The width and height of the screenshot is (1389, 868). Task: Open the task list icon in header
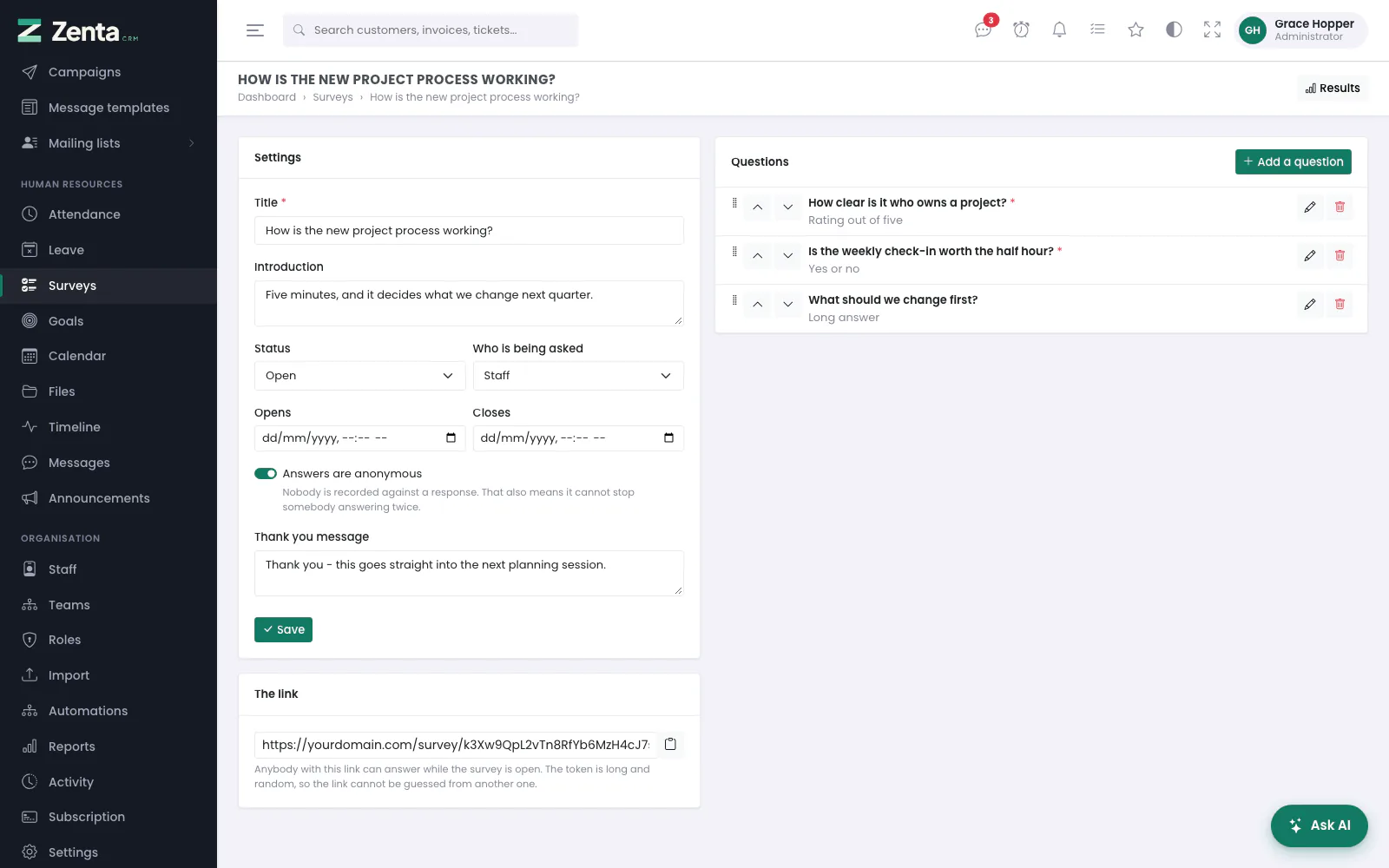1097,30
